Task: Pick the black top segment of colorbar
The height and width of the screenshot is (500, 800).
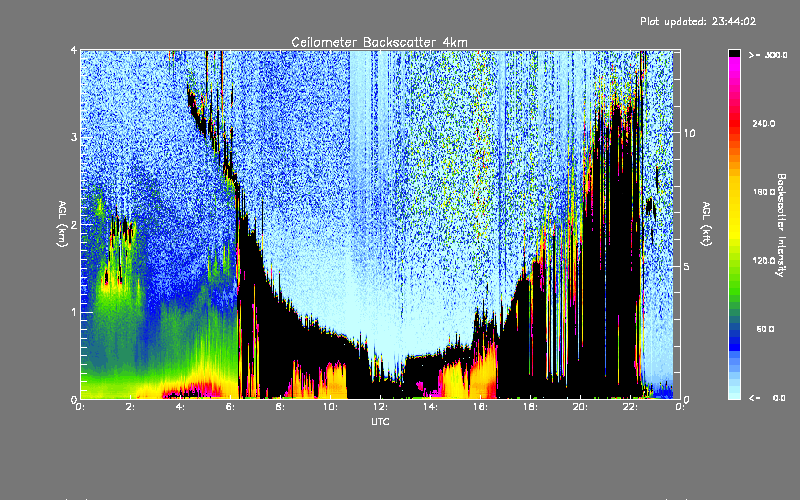Action: pyautogui.click(x=734, y=53)
